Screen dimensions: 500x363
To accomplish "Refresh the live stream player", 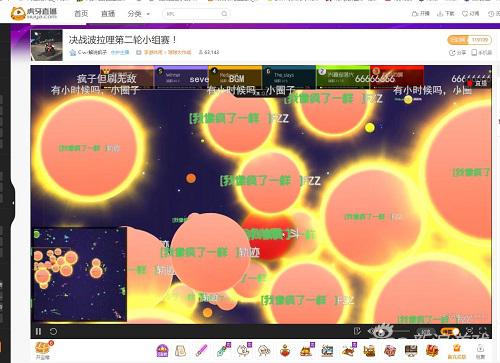I will (53, 331).
